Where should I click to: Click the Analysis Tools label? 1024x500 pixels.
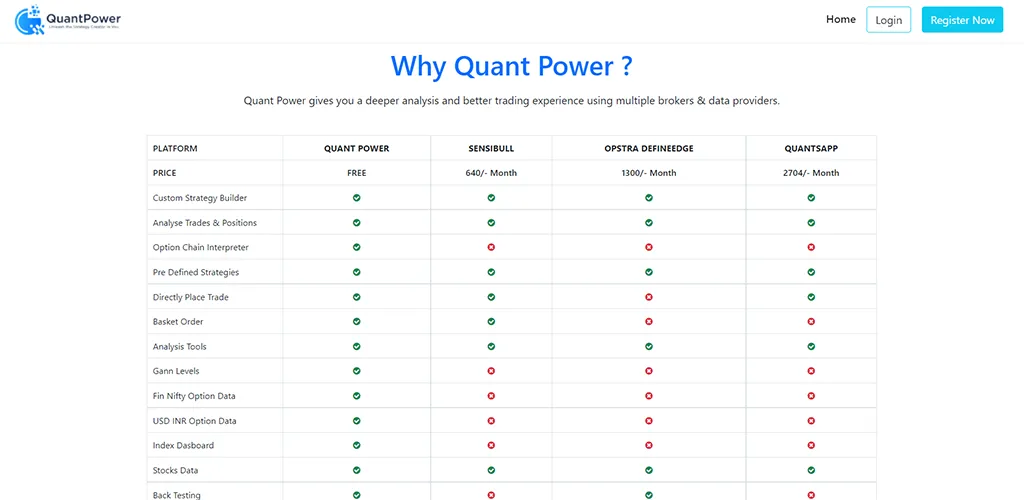click(180, 347)
